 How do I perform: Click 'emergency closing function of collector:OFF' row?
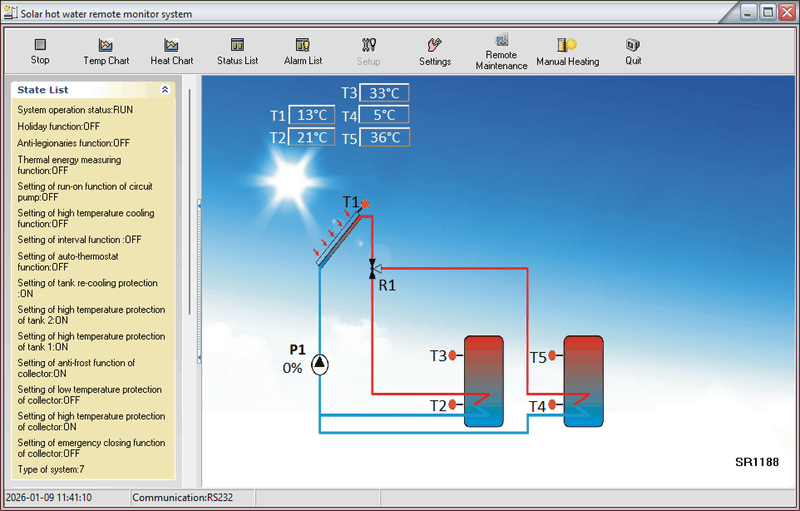(91, 448)
